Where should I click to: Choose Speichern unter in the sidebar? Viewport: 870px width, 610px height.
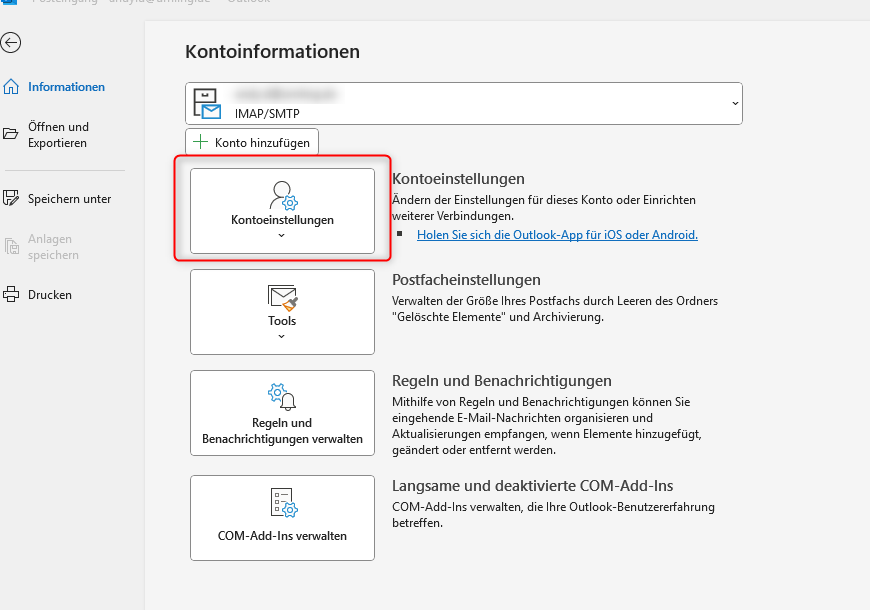69,199
